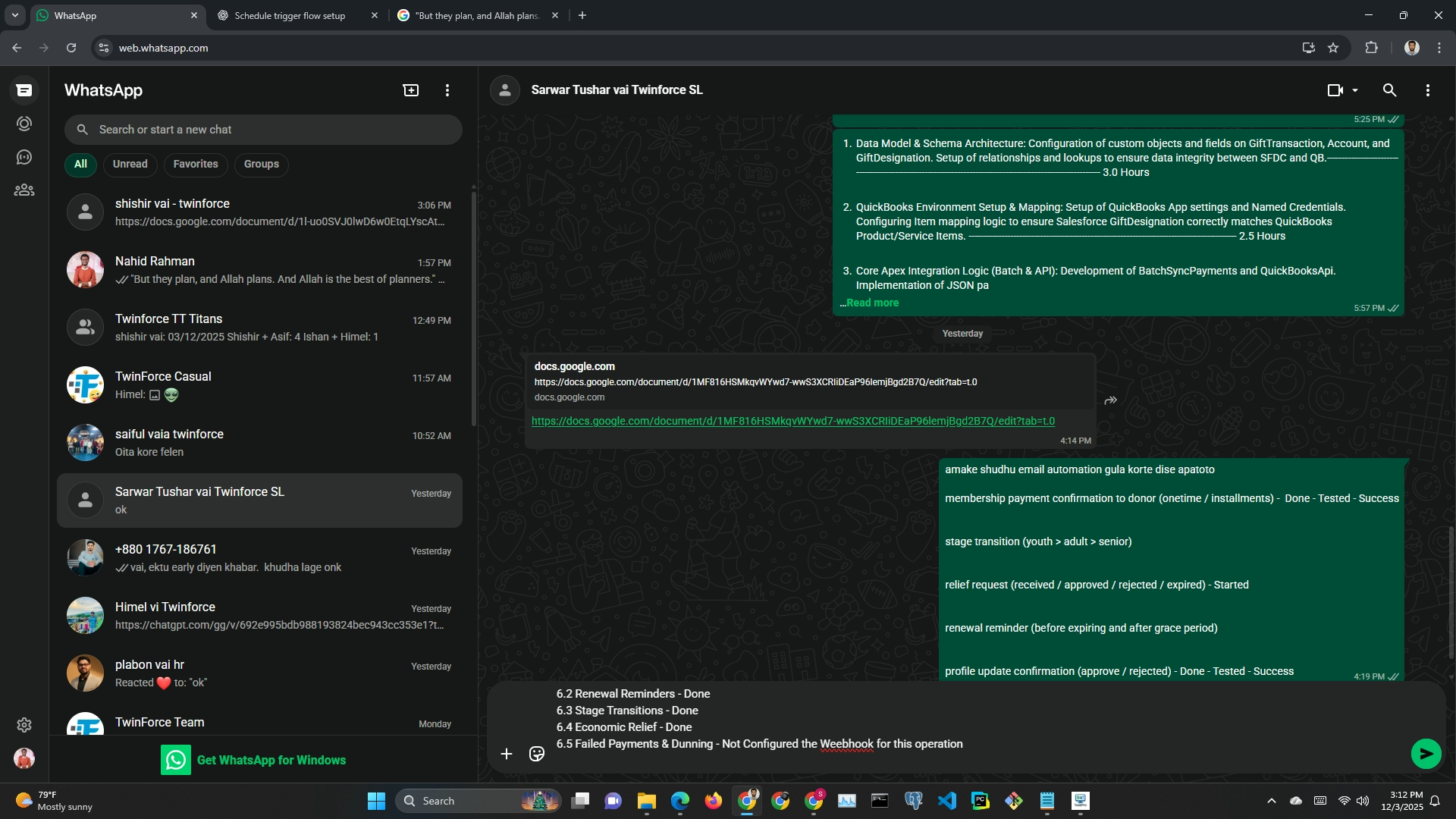
Task: Switch to Schedule trigger flow setup tab
Action: 290,15
